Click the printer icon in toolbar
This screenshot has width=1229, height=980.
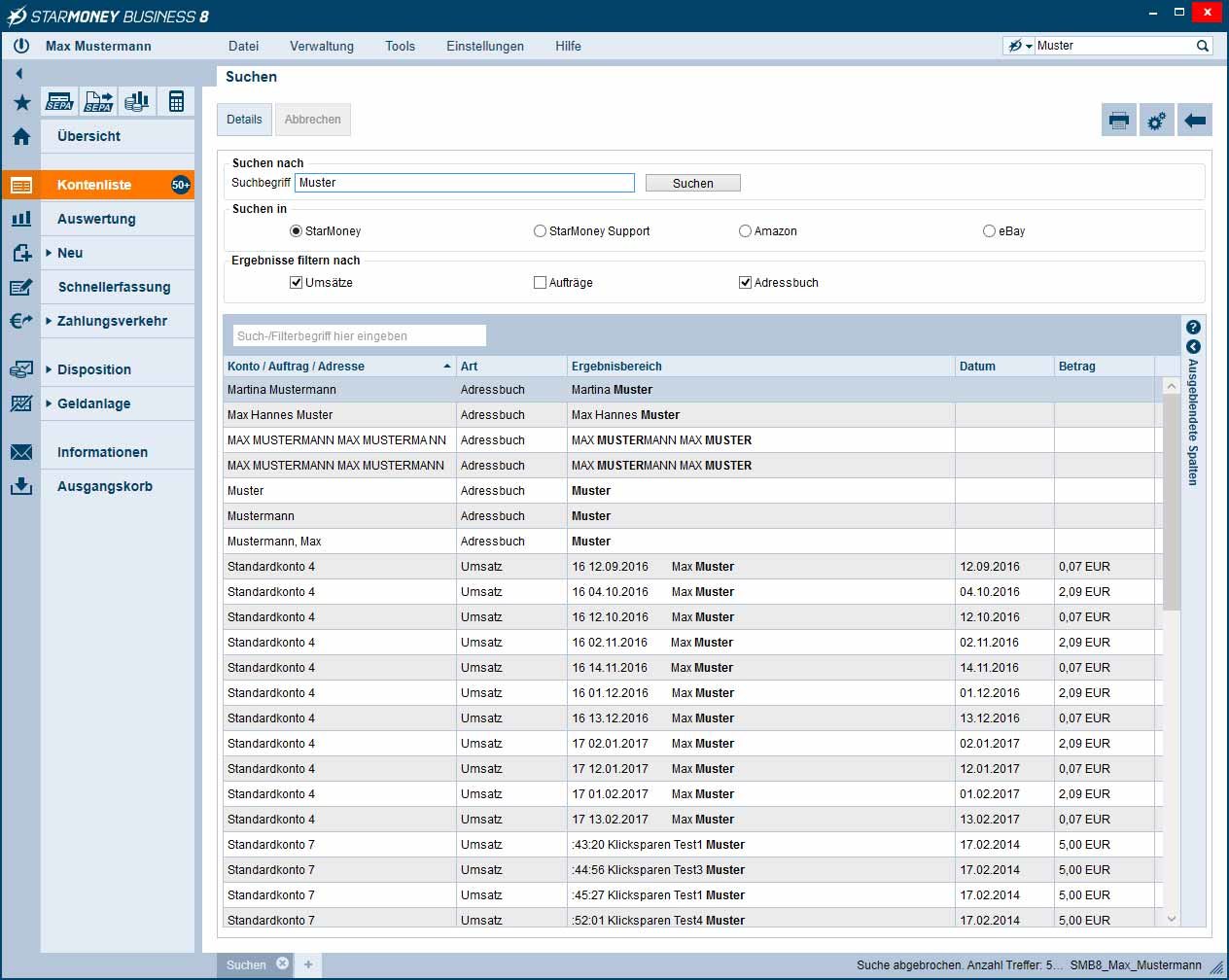(x=1118, y=121)
